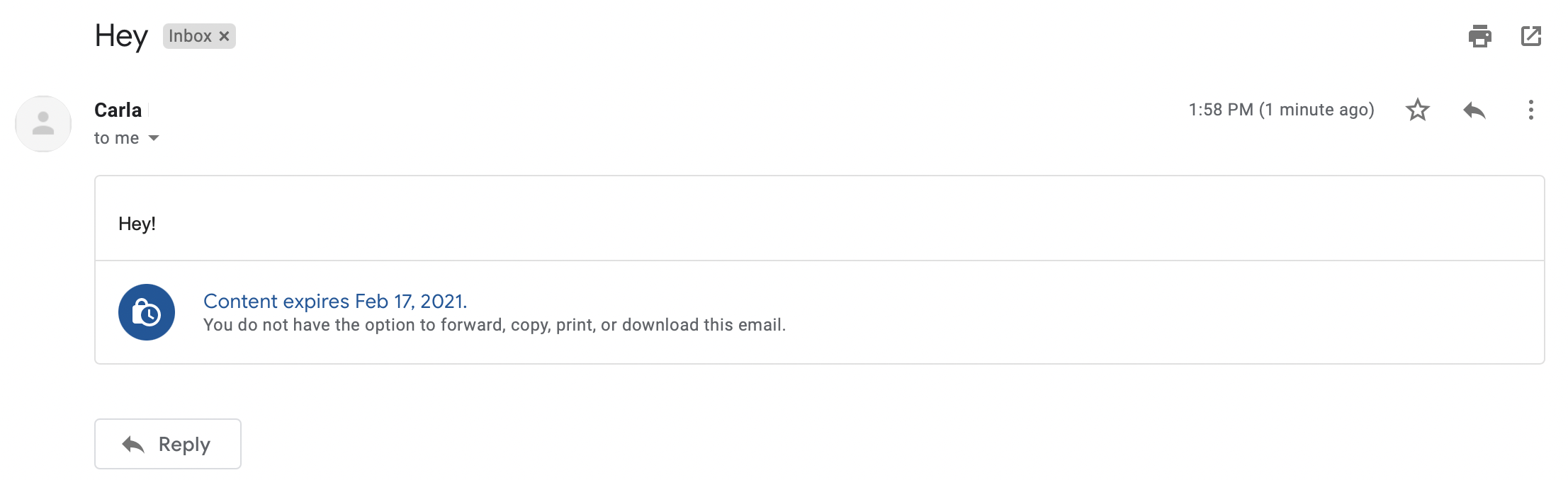Click the confidential mode lock-clock icon
The height and width of the screenshot is (480, 1568).
(x=147, y=312)
